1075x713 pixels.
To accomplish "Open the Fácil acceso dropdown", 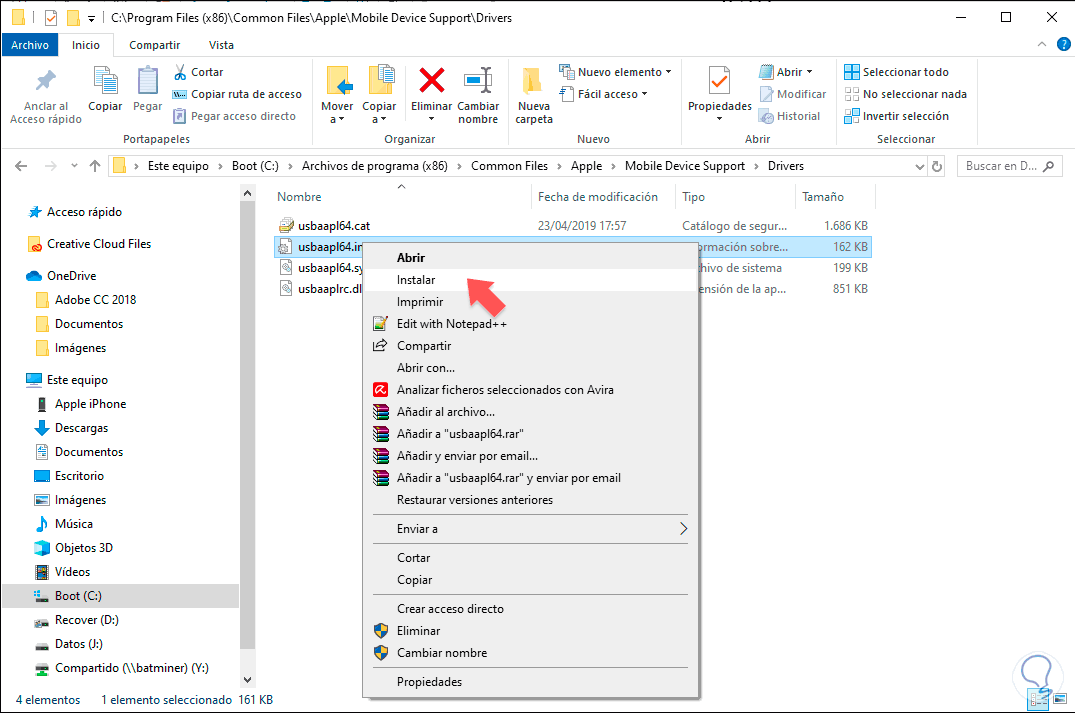I will pyautogui.click(x=603, y=94).
